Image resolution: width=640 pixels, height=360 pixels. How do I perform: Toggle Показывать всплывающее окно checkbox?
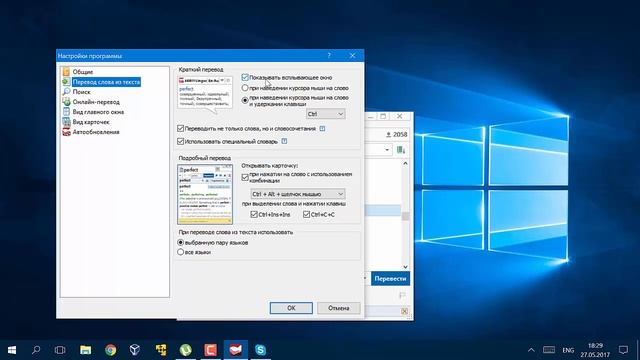coord(245,78)
